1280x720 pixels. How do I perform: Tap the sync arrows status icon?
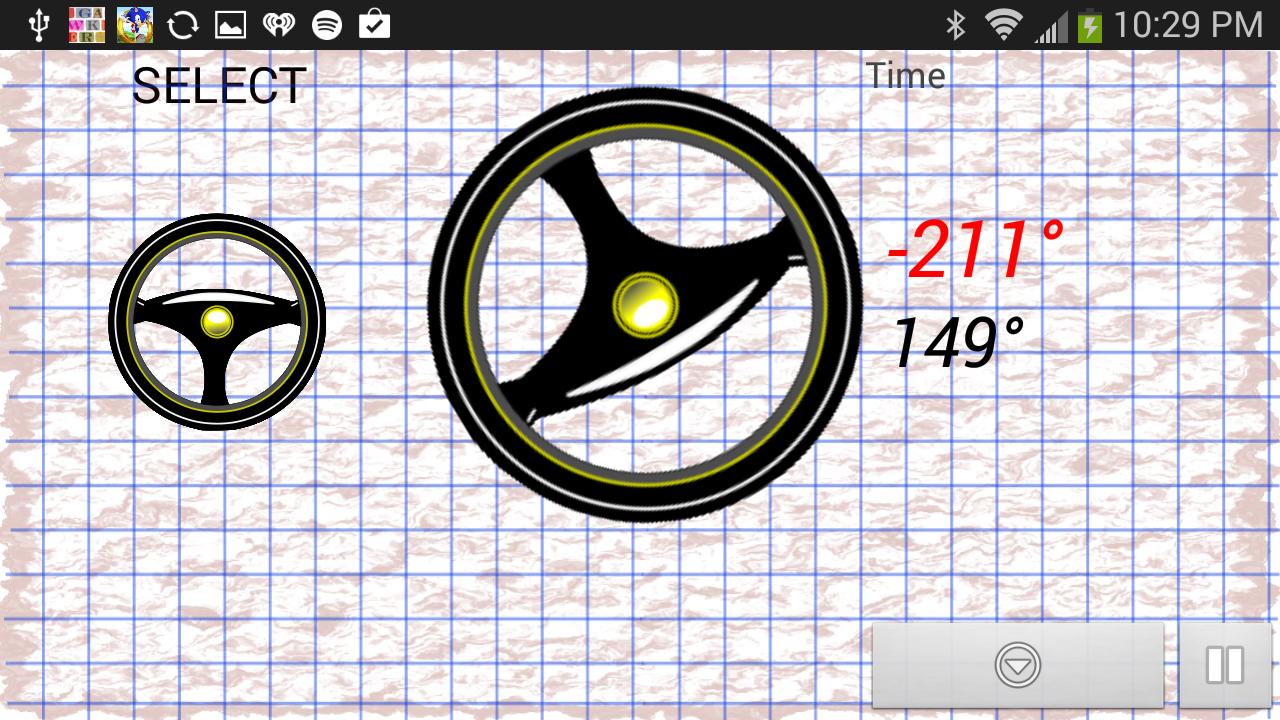(183, 25)
